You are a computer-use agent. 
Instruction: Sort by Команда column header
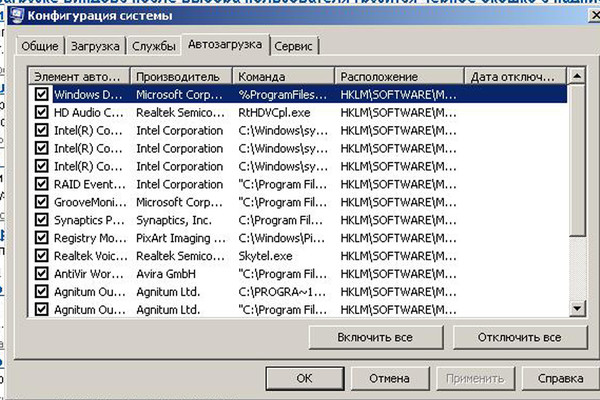pos(284,76)
